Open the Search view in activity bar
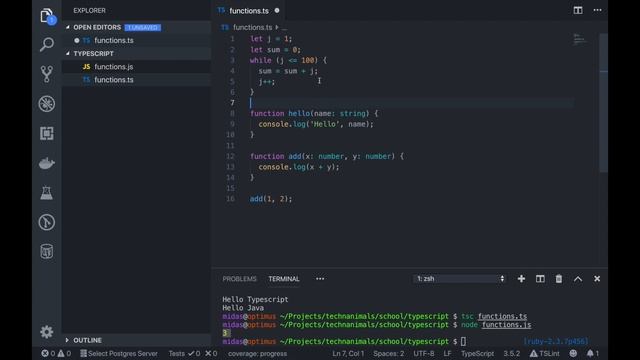The width and height of the screenshot is (640, 360). click(47, 44)
